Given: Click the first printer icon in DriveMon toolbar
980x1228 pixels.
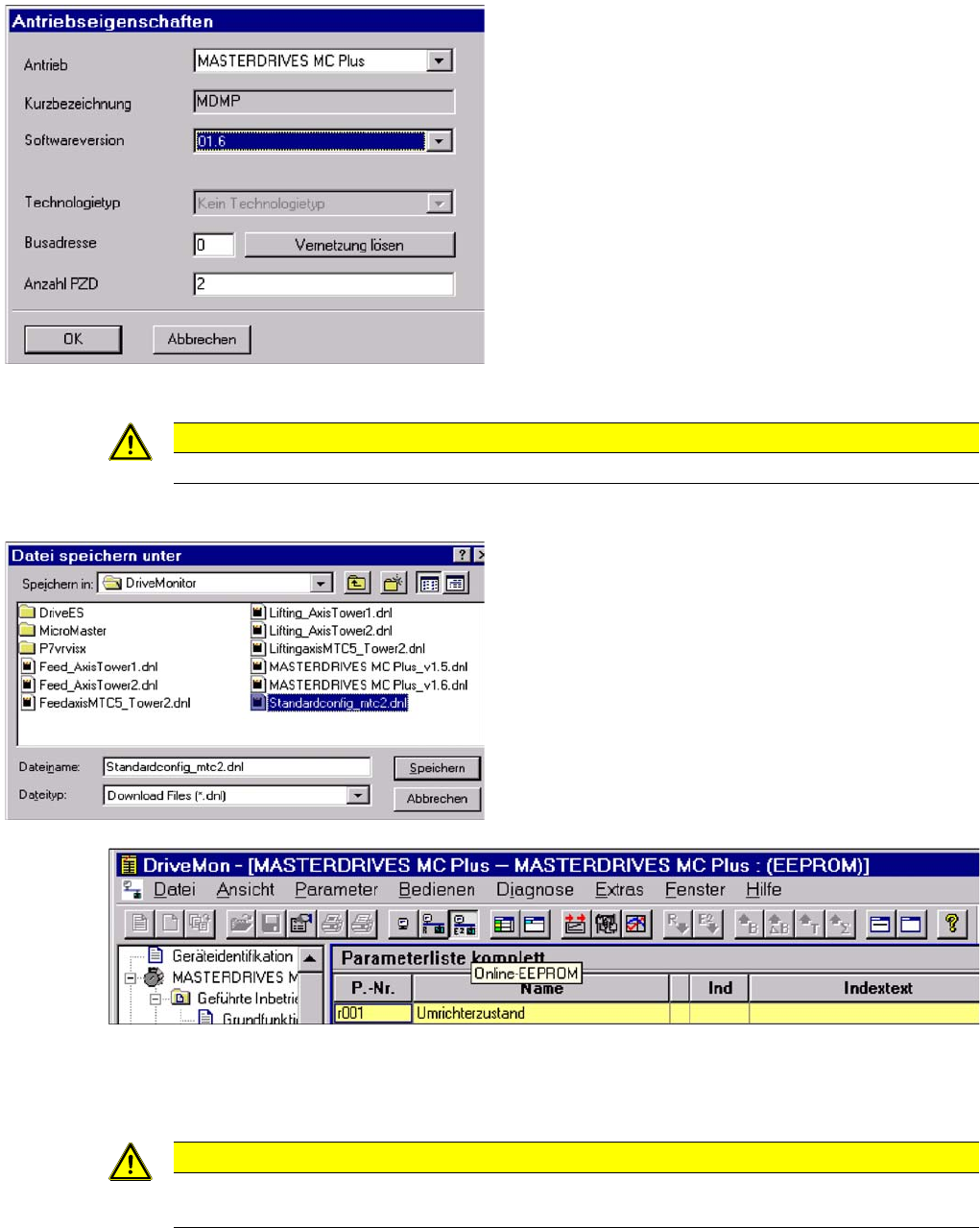Looking at the screenshot, I should click(331, 924).
